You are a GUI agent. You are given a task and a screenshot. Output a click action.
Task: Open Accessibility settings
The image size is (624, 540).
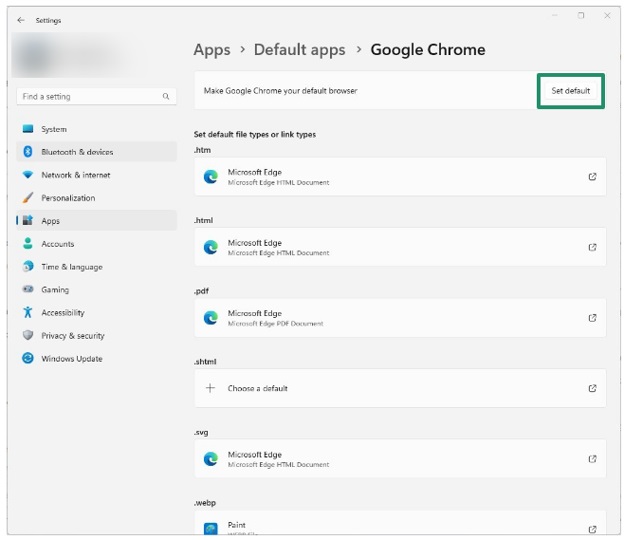(97, 312)
